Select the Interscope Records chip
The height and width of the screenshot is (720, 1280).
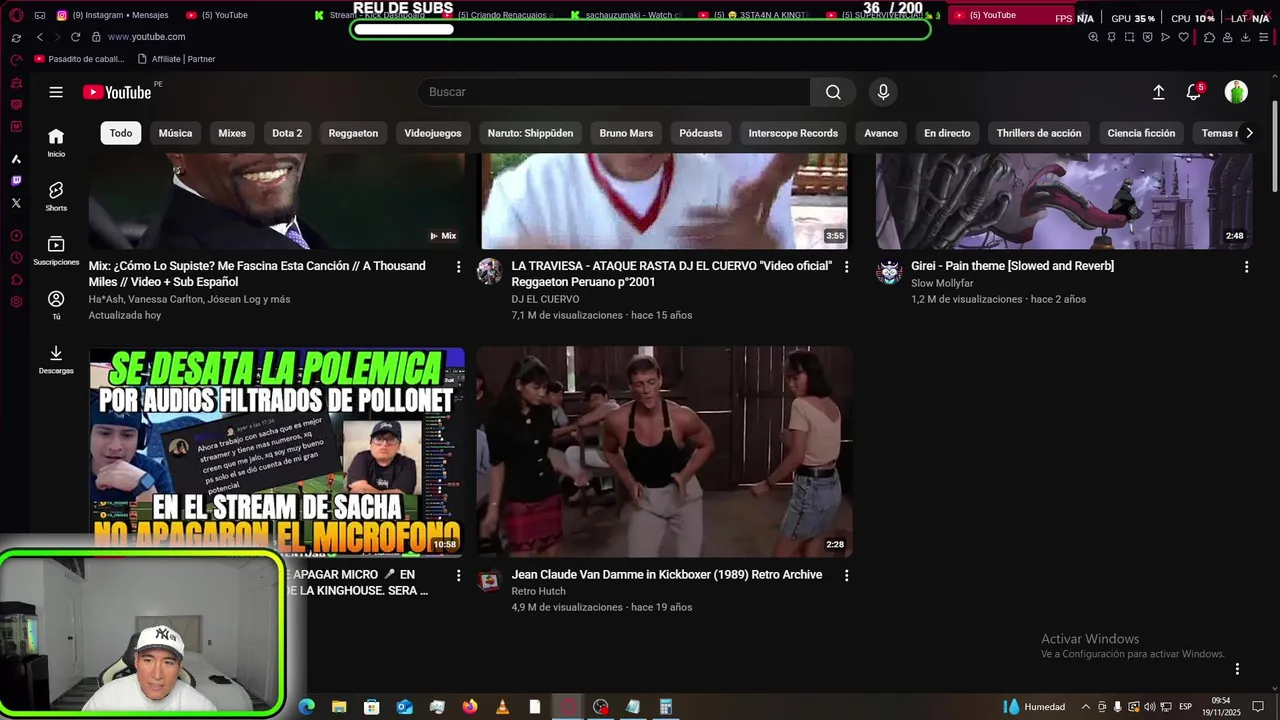pyautogui.click(x=793, y=133)
